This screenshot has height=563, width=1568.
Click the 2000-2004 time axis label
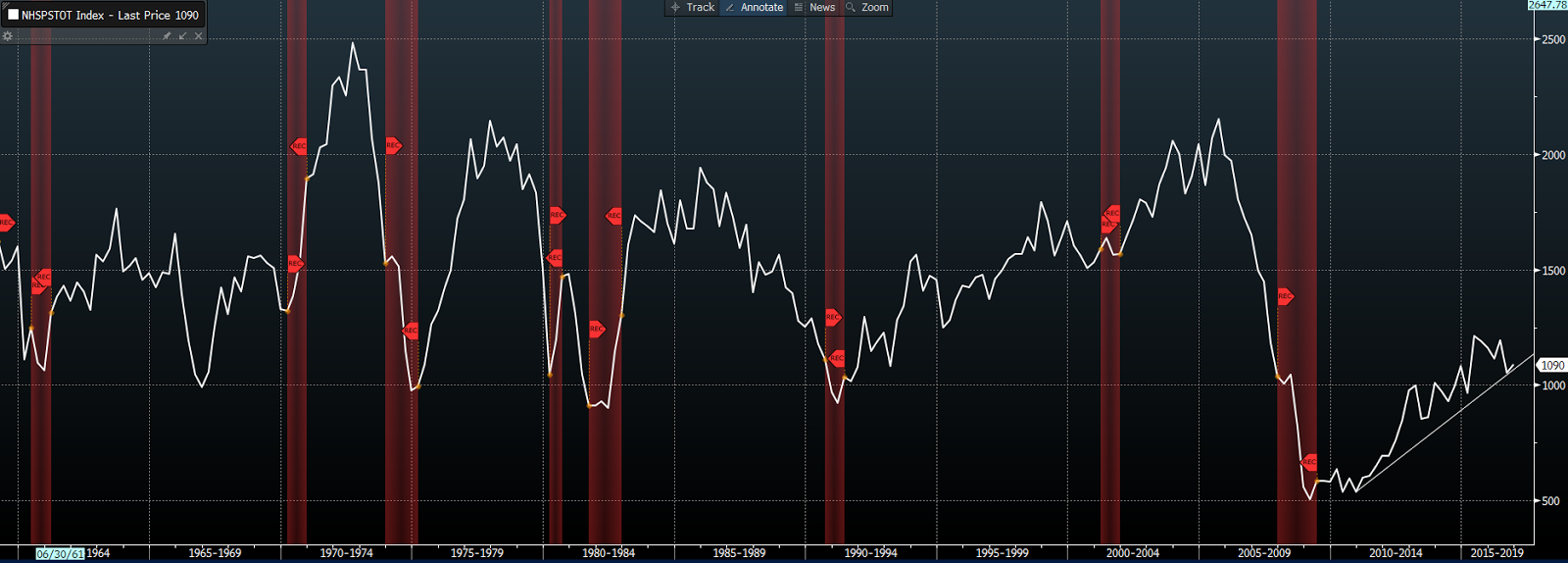tap(1133, 553)
